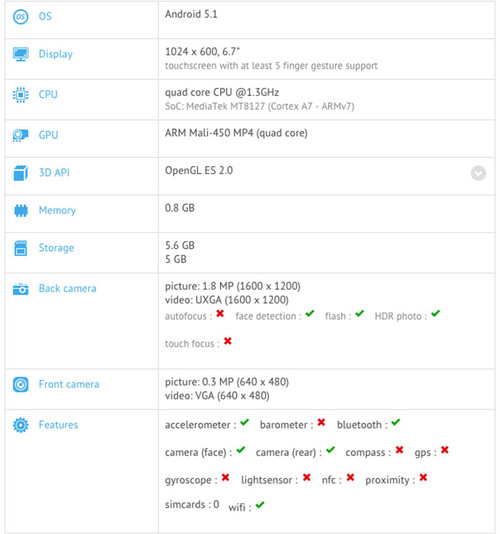Screen dimensions: 500x534
Task: Expand the OpenGL ES 2.0 details arrow
Action: click(x=478, y=173)
